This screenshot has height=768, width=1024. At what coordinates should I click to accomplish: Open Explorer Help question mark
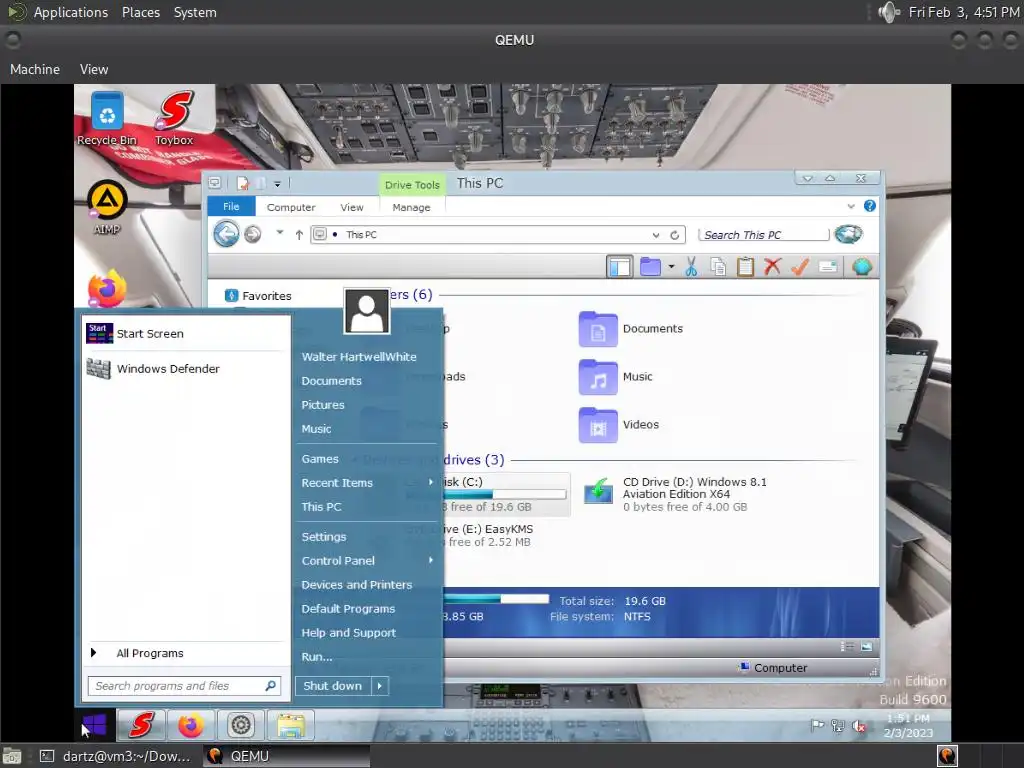point(870,206)
